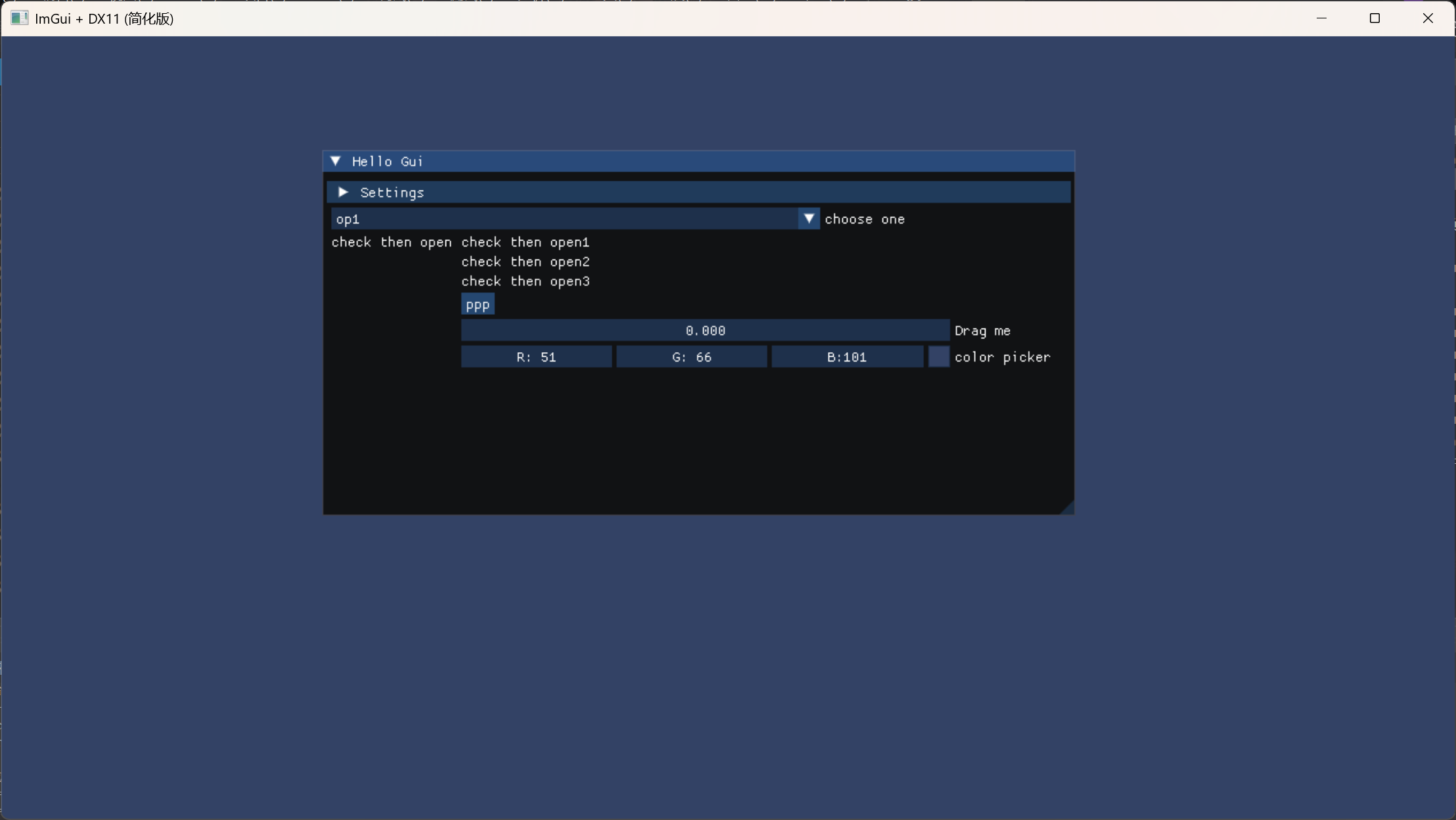Collapse the Hello Gui window triangle
The image size is (1456, 820).
[336, 161]
